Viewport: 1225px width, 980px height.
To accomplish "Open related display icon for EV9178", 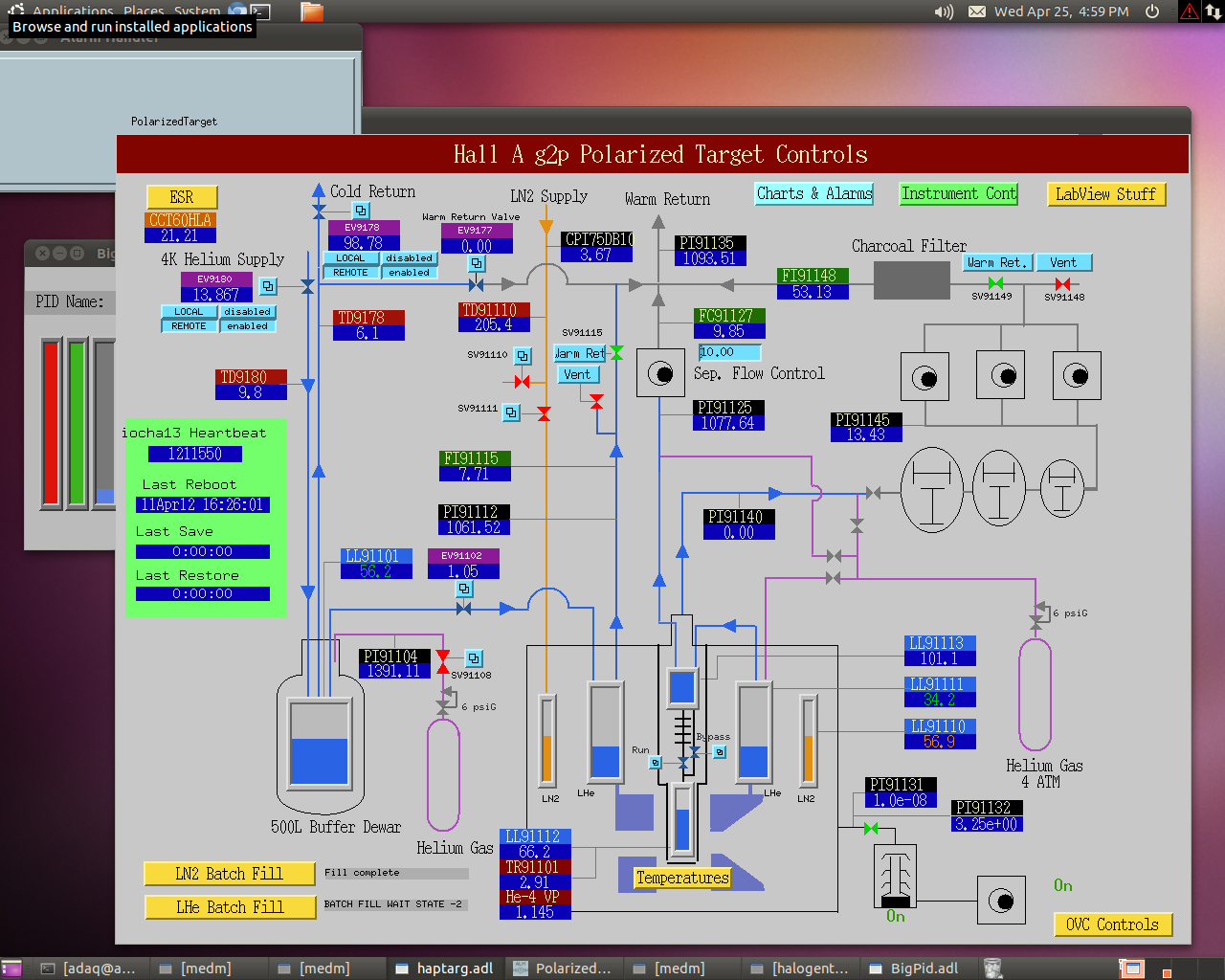I will tap(361, 210).
